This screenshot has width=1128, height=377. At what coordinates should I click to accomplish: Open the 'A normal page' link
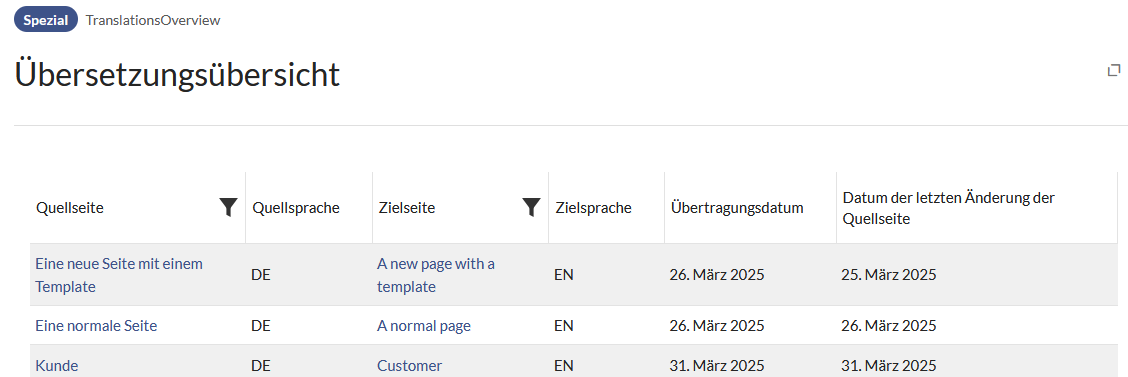coord(424,326)
